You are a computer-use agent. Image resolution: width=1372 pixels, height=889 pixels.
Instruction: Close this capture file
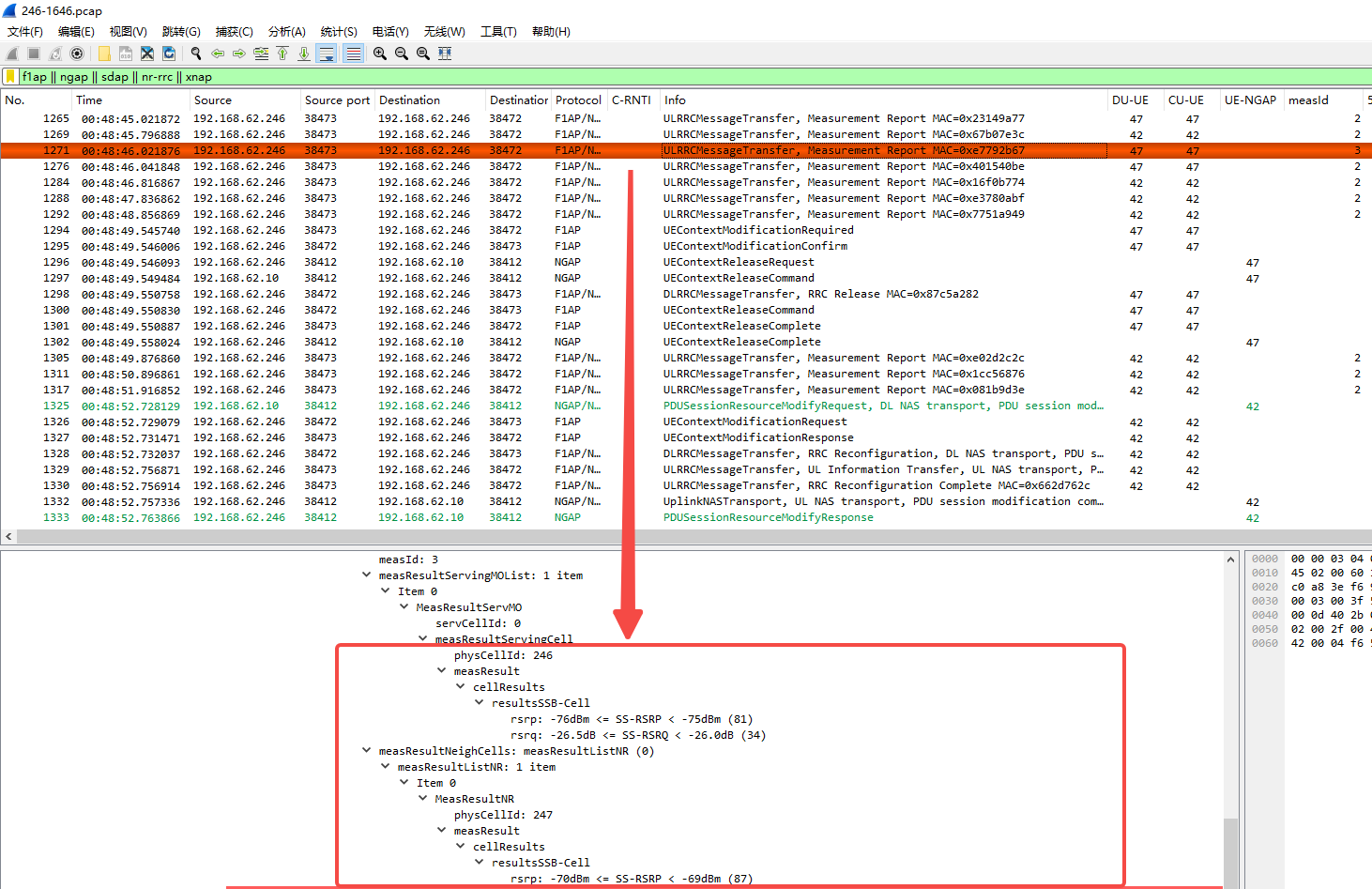point(147,54)
